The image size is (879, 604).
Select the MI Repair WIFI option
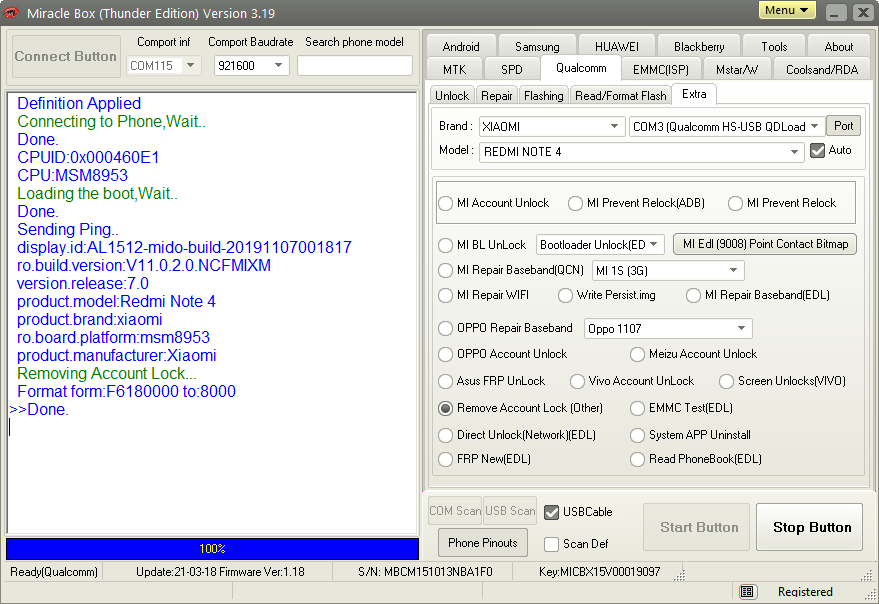point(446,295)
